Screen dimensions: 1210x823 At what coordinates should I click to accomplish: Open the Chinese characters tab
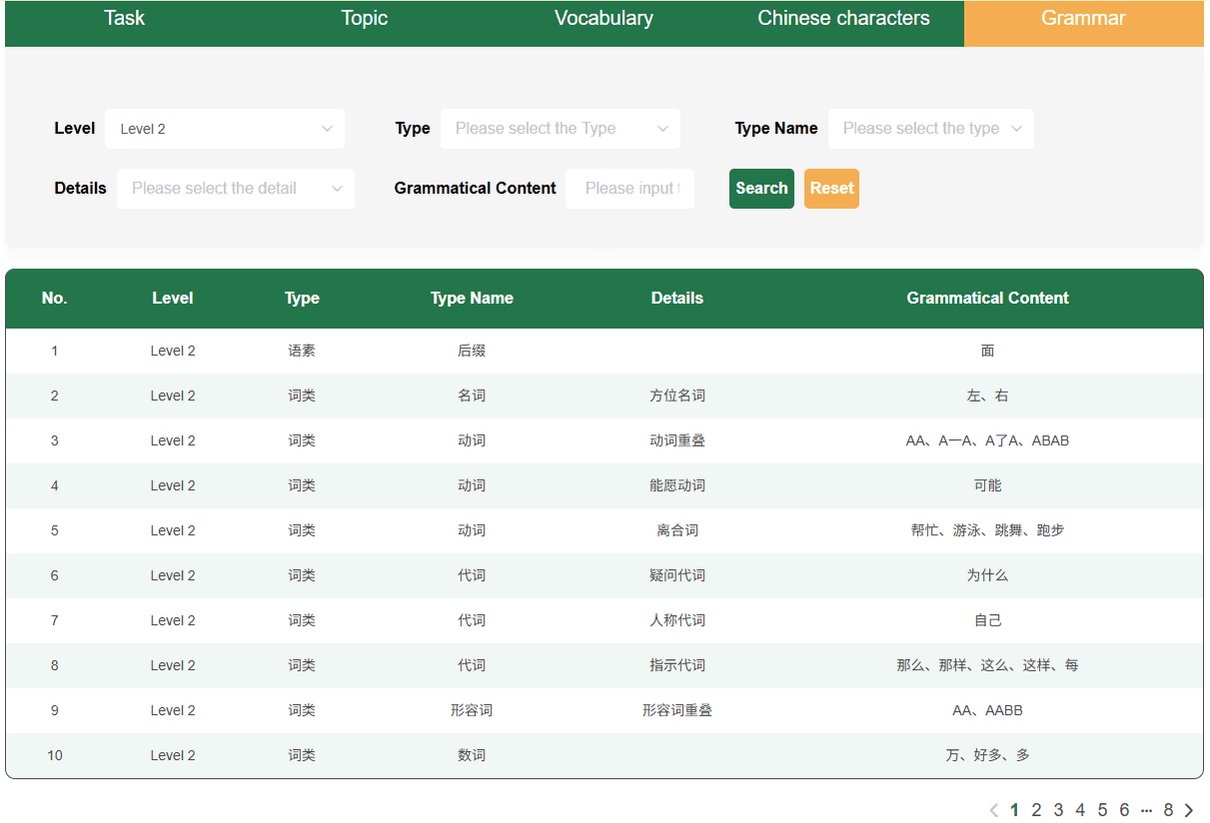pyautogui.click(x=843, y=19)
